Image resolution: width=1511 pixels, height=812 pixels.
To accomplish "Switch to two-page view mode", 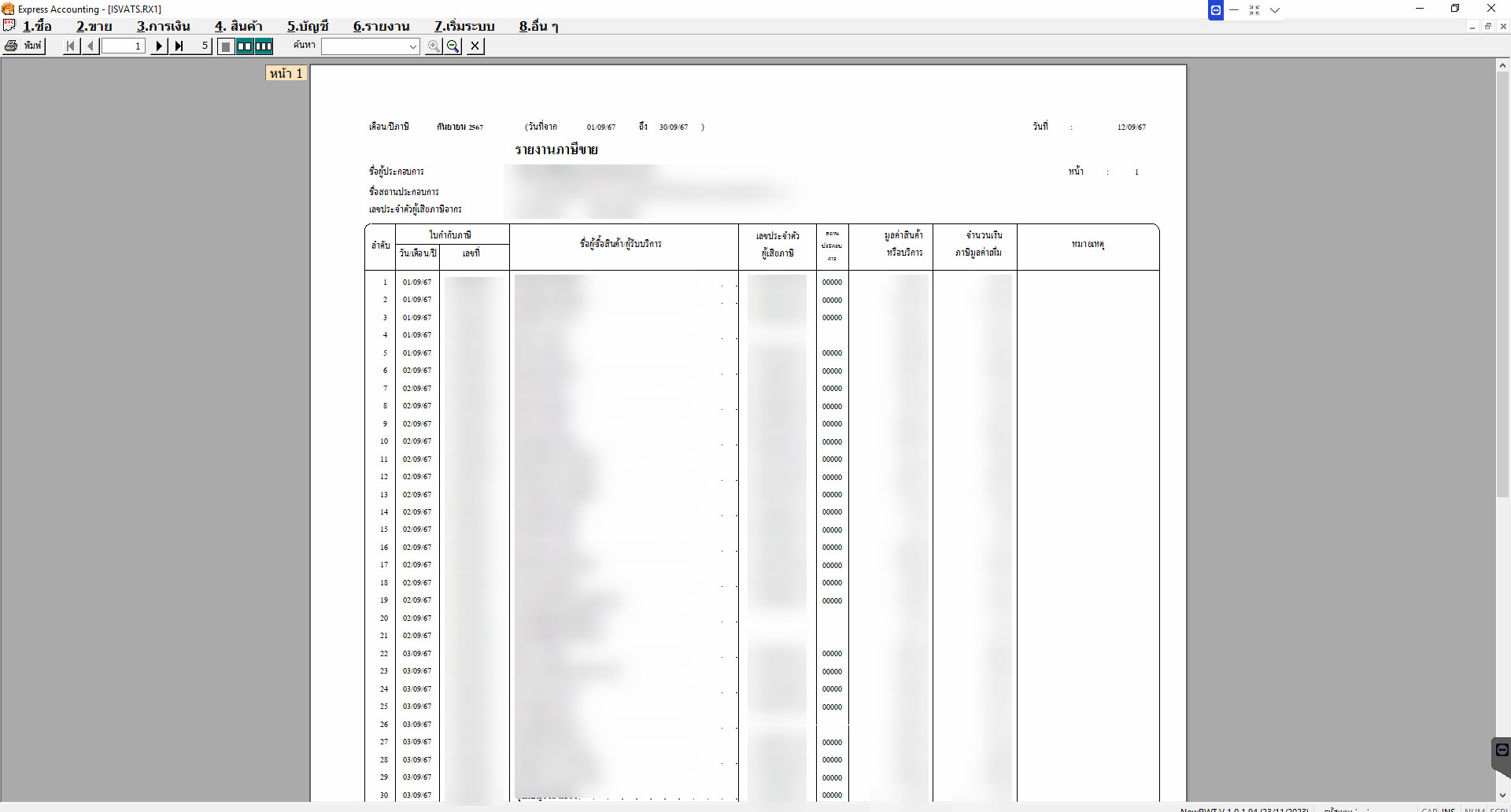I will coord(245,46).
